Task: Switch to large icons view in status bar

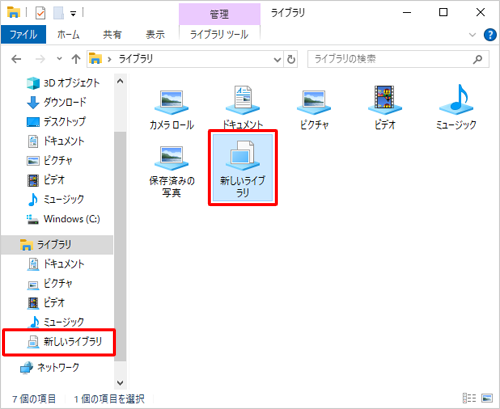Action: [x=487, y=398]
